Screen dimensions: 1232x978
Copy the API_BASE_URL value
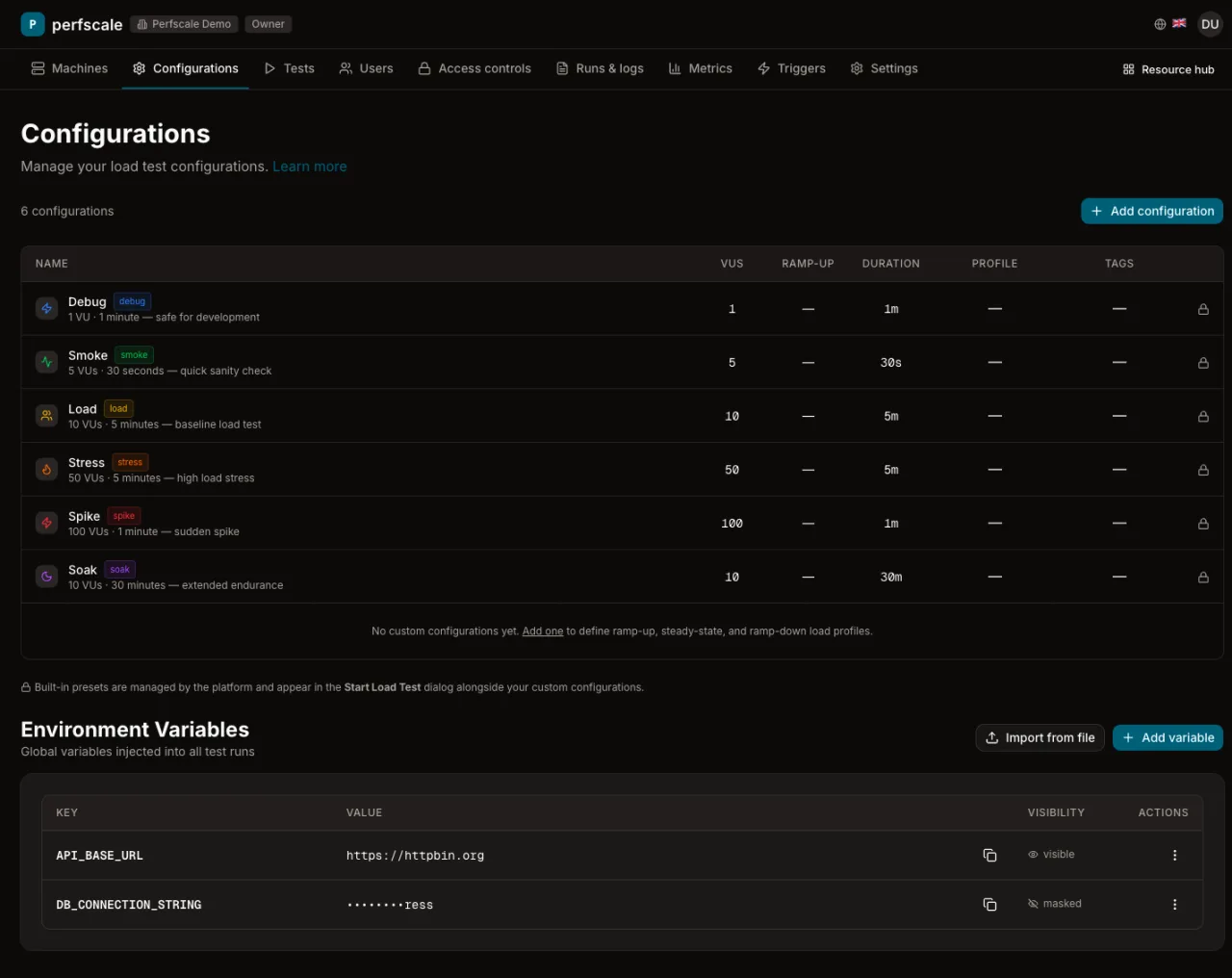coord(989,855)
